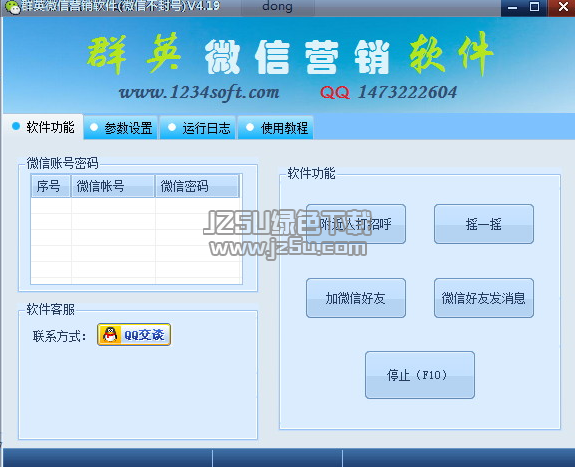Viewport: 576px width, 467px height.
Task: Maximize the window
Action: pos(534,7)
